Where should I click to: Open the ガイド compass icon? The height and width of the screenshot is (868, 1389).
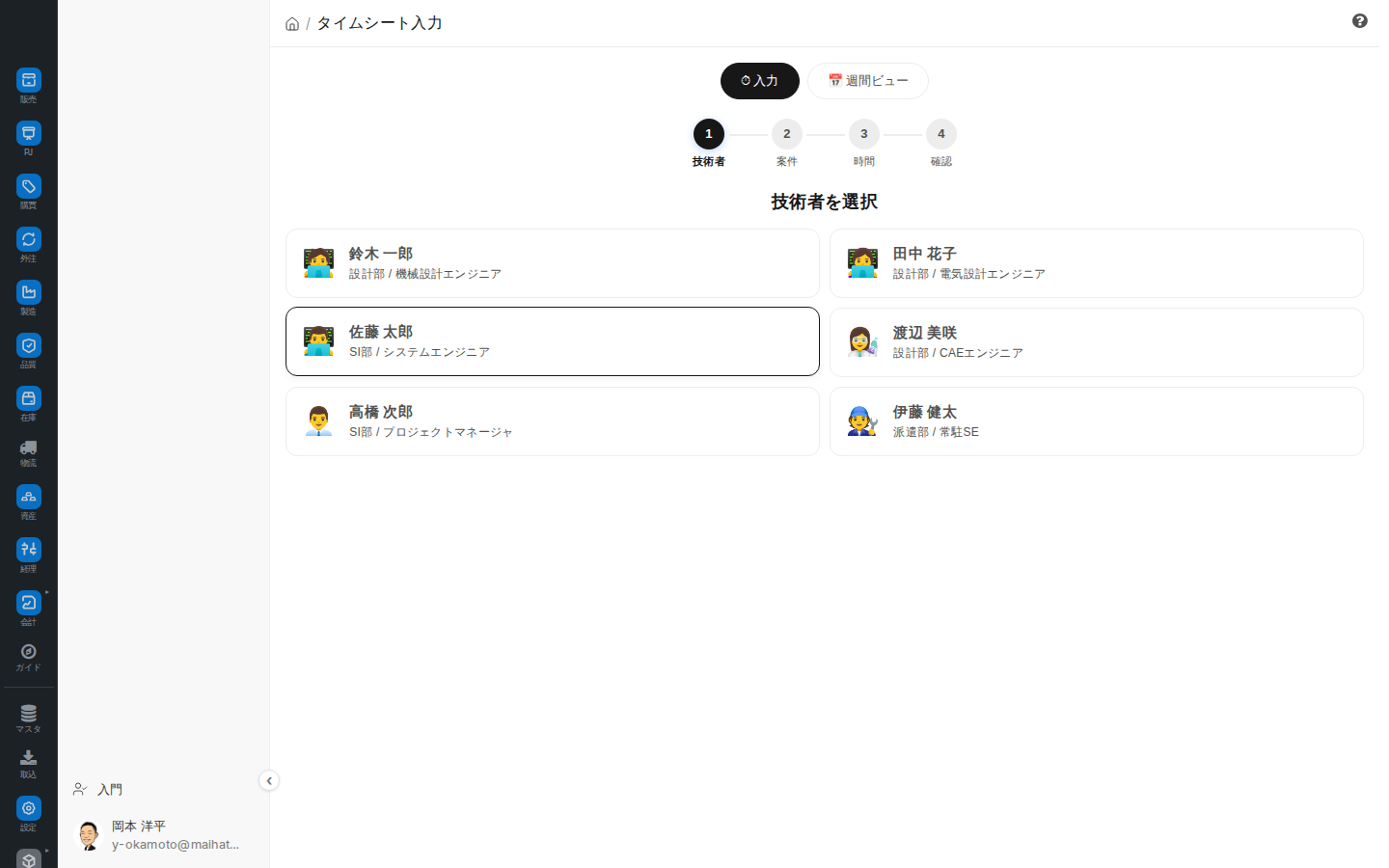[x=29, y=652]
